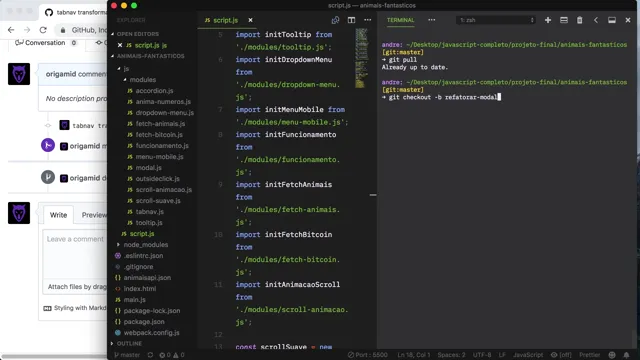
Task: Close the script.js editor tab
Action: click(250, 20)
